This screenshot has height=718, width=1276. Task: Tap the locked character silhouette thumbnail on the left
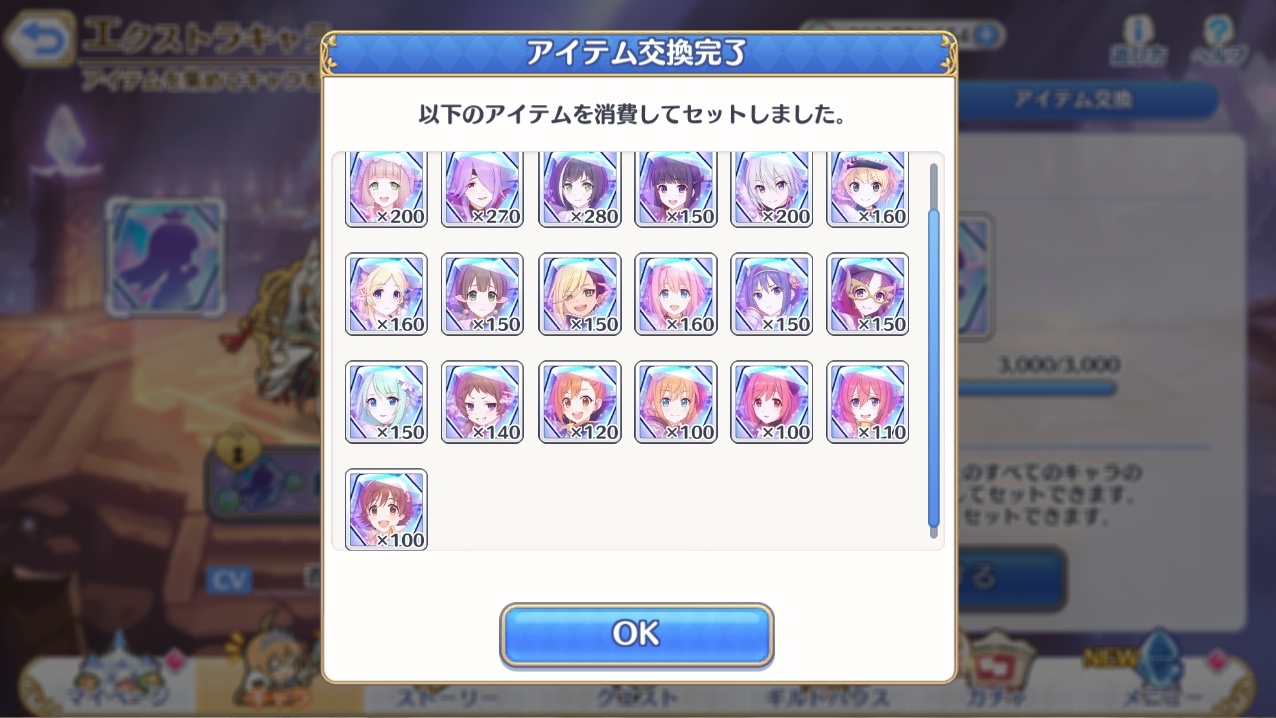(x=165, y=254)
